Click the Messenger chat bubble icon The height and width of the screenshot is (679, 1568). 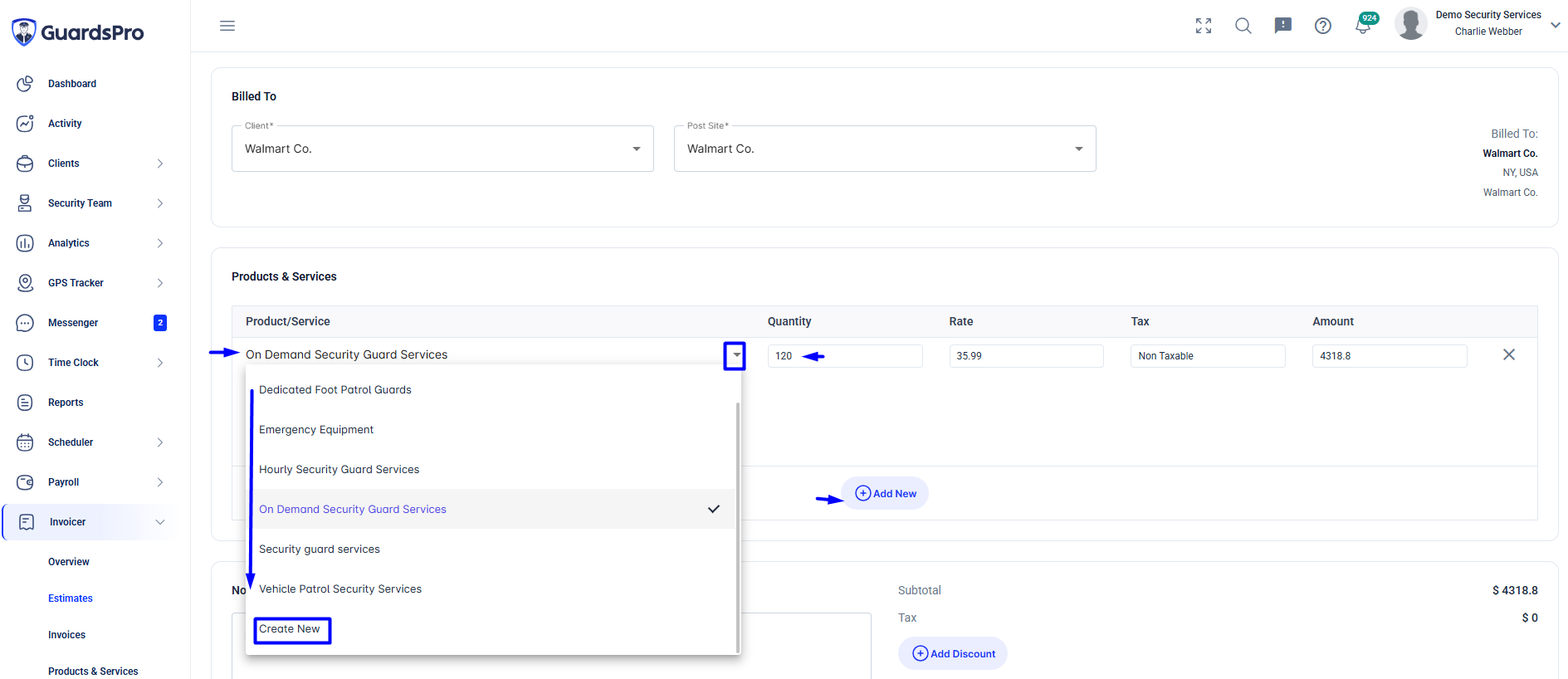[x=25, y=323]
